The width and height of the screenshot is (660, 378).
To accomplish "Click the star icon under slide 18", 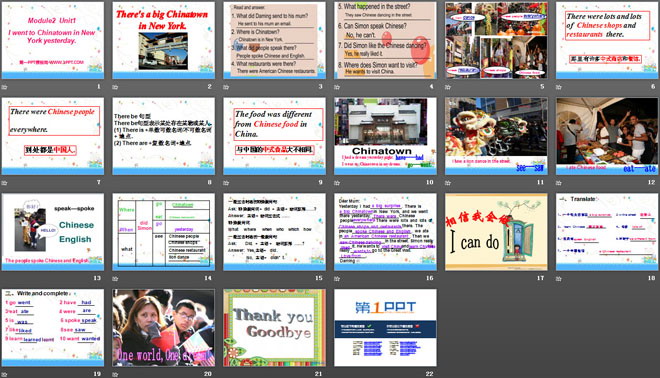I will (559, 278).
